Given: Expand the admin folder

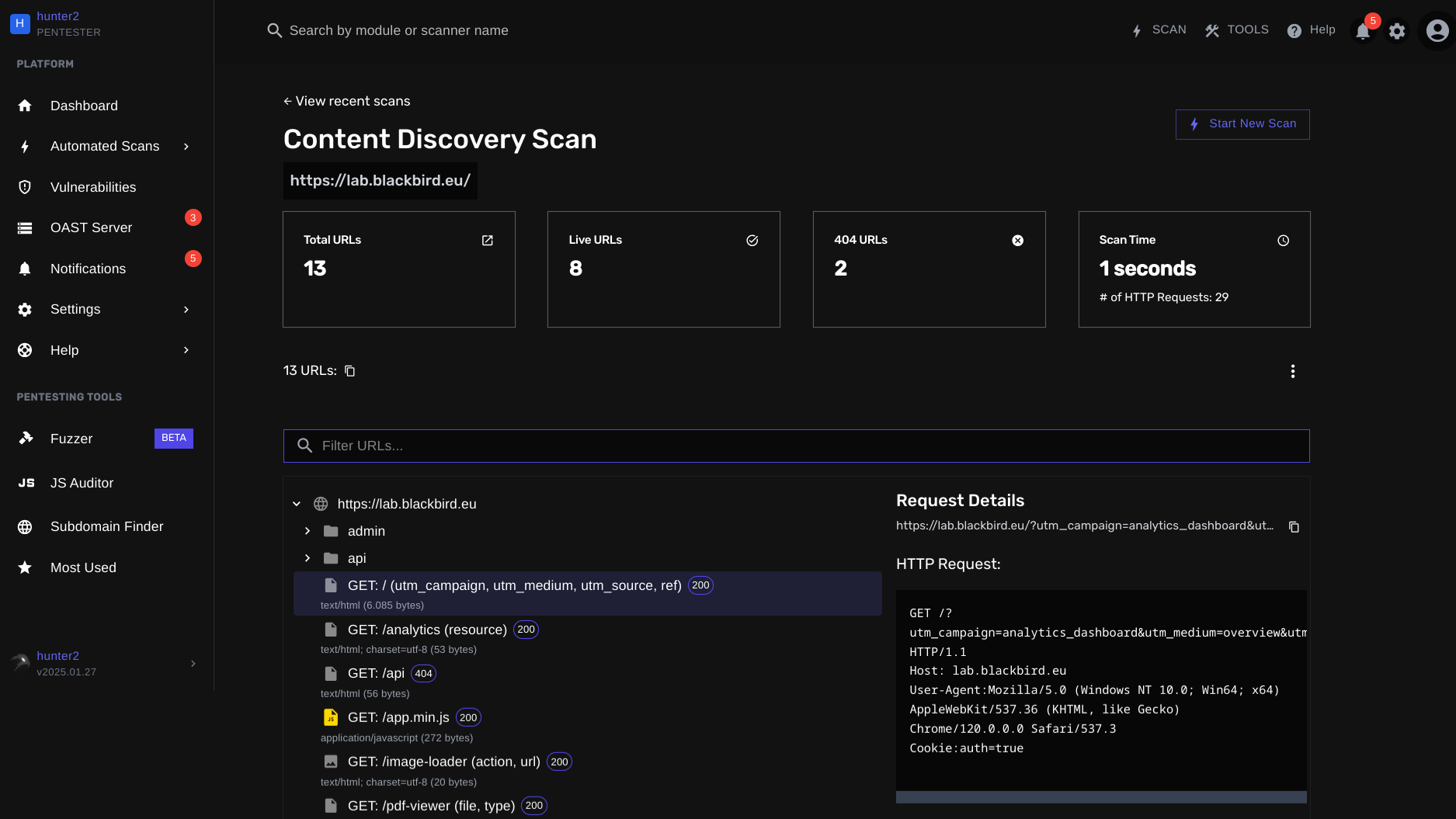Looking at the screenshot, I should point(308,531).
